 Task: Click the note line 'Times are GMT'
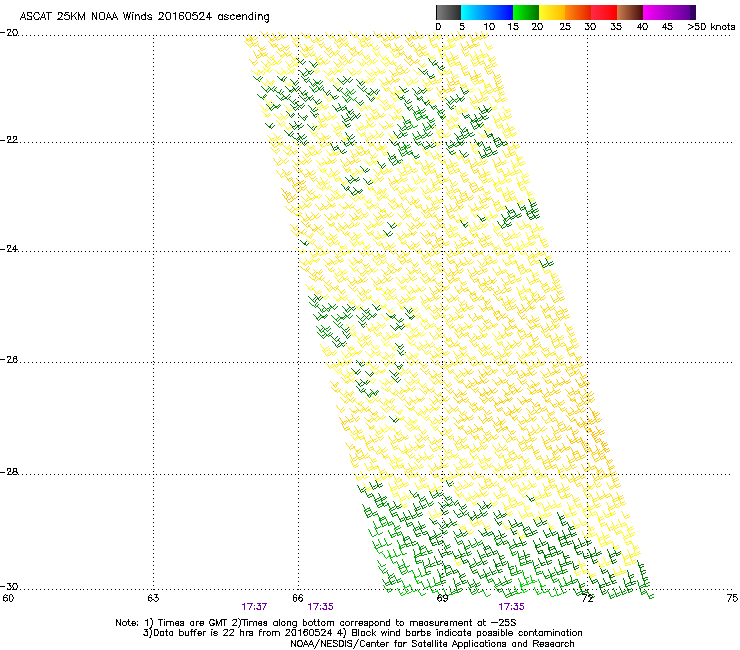point(193,623)
